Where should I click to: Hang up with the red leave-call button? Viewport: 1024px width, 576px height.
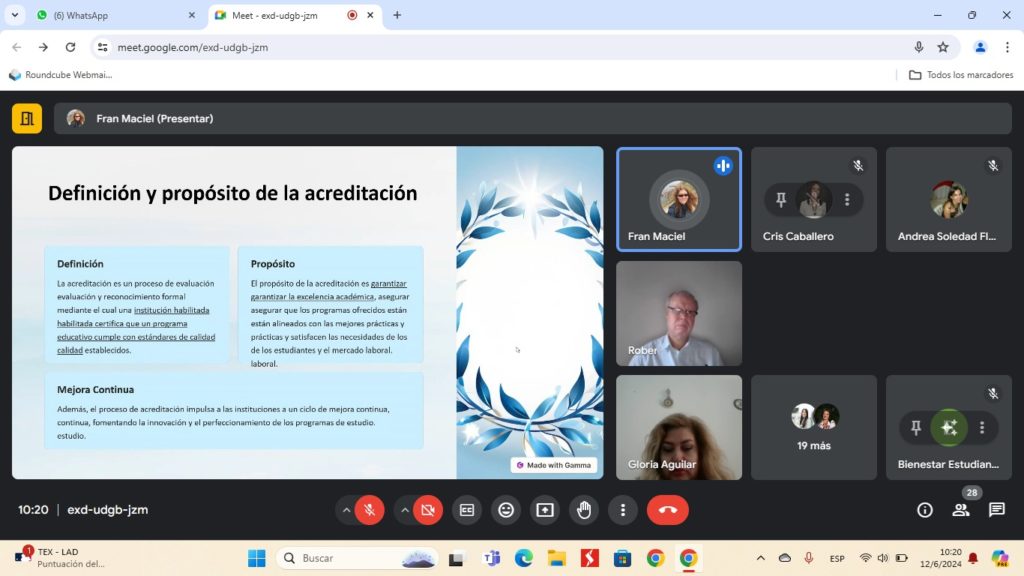click(x=668, y=510)
